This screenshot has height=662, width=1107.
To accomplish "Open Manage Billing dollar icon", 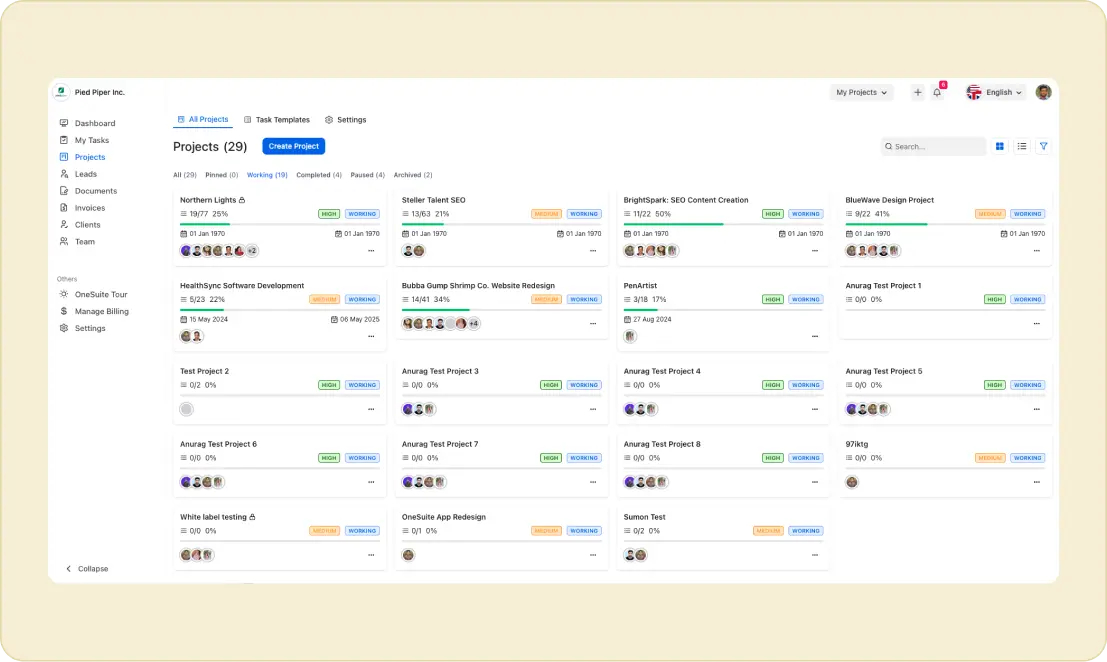I will click(64, 312).
